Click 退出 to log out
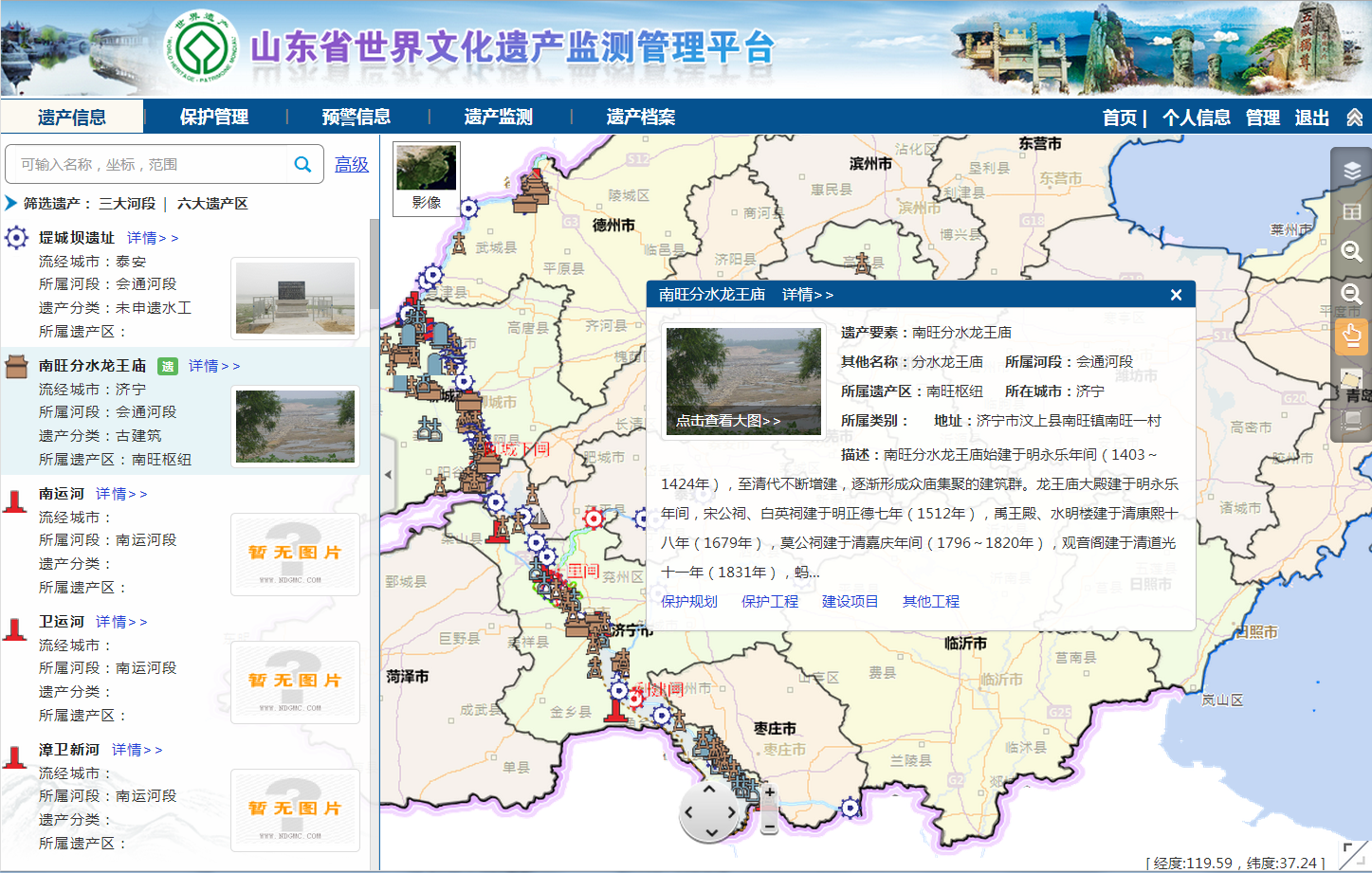The image size is (1372, 873). [x=1312, y=118]
